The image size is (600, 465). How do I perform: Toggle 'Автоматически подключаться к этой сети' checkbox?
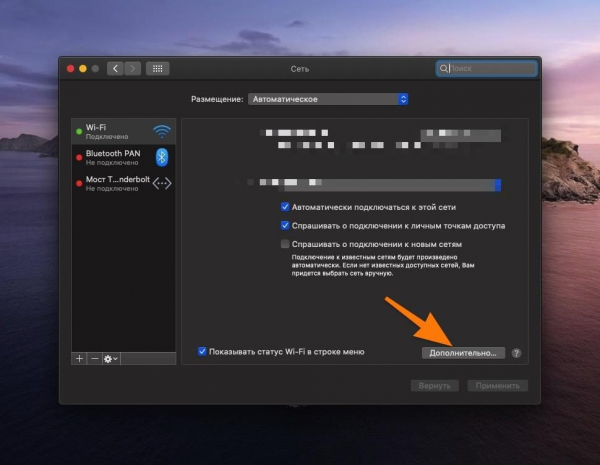(x=285, y=207)
